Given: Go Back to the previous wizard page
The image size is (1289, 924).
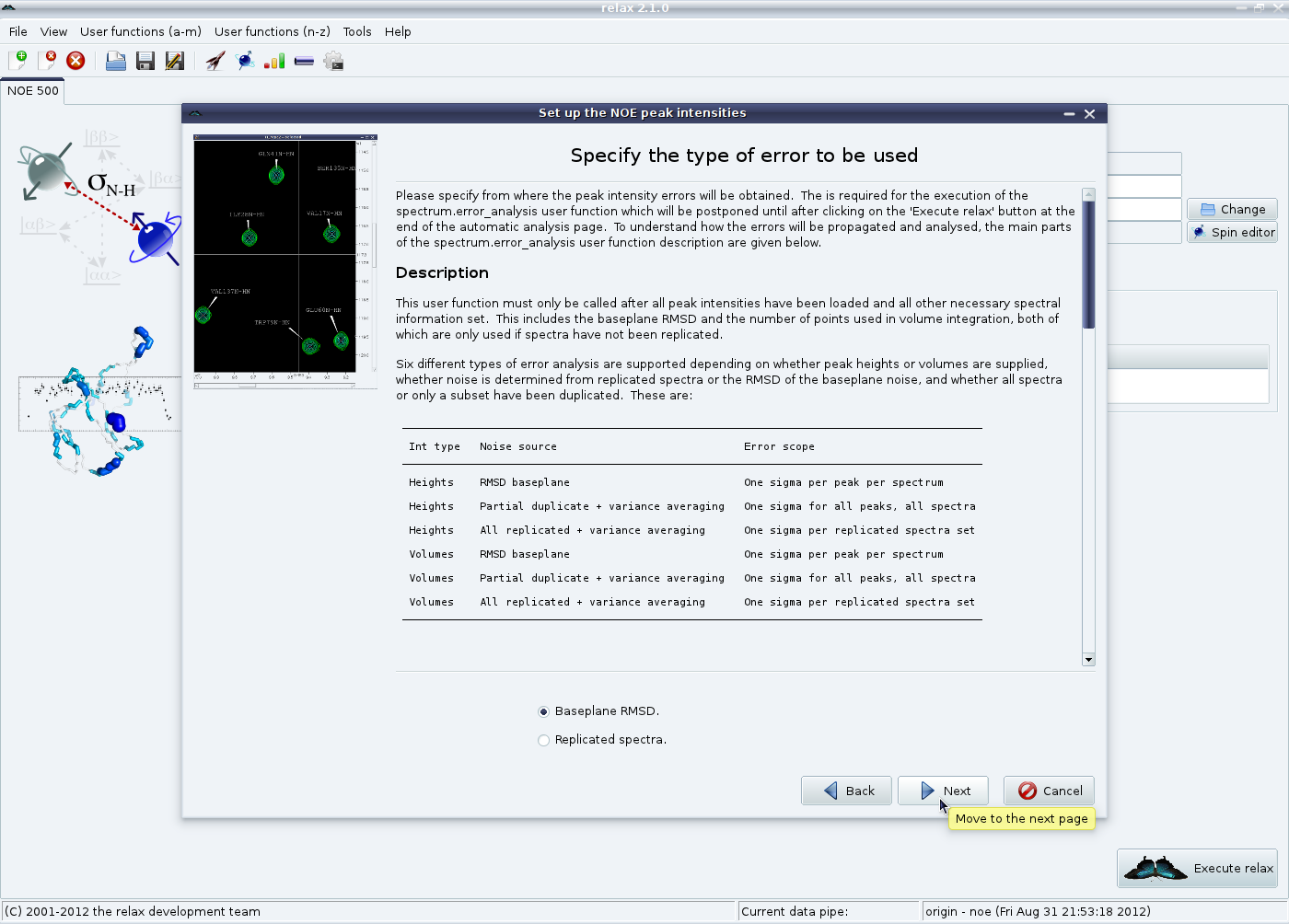Looking at the screenshot, I should click(846, 791).
